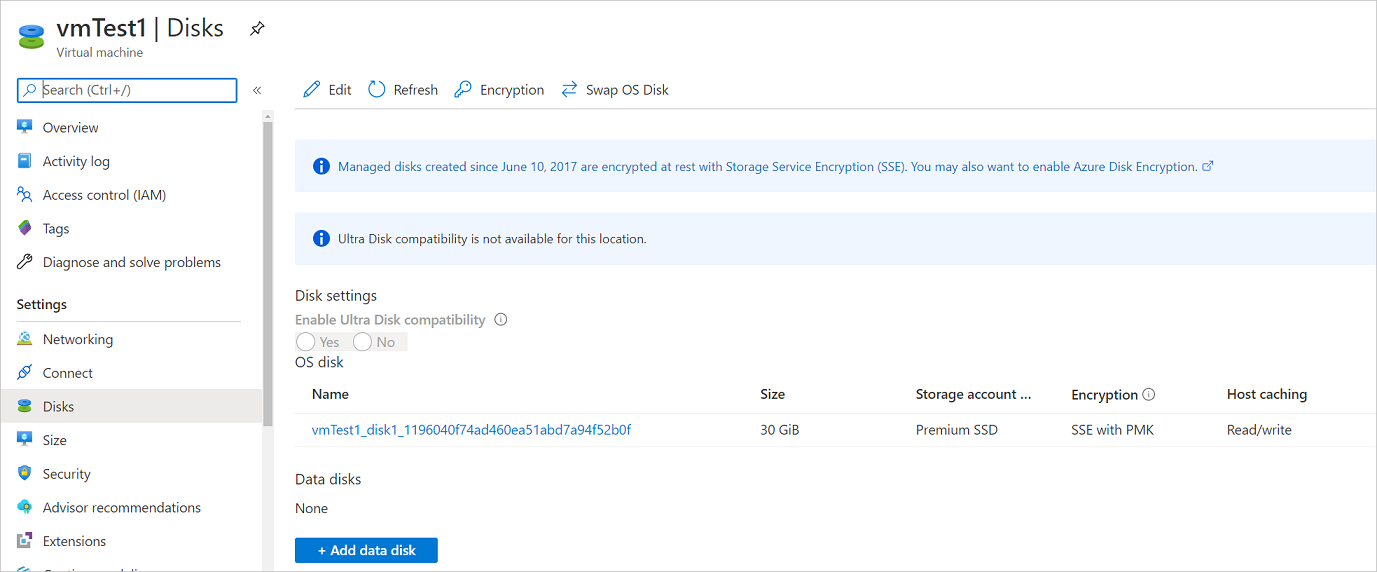The width and height of the screenshot is (1377, 572).
Task: Collapse the left sidebar with chevron
Action: (257, 90)
